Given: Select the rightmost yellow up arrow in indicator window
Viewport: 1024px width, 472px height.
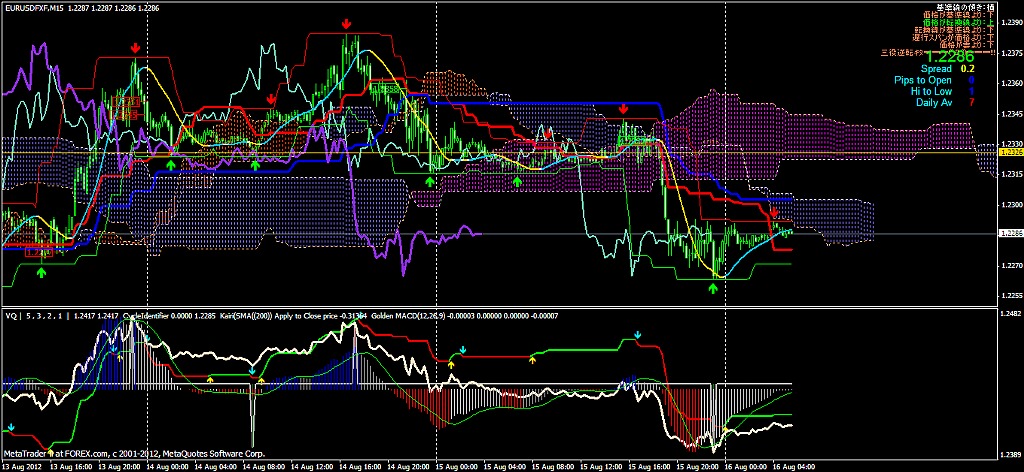Looking at the screenshot, I should (x=725, y=428).
